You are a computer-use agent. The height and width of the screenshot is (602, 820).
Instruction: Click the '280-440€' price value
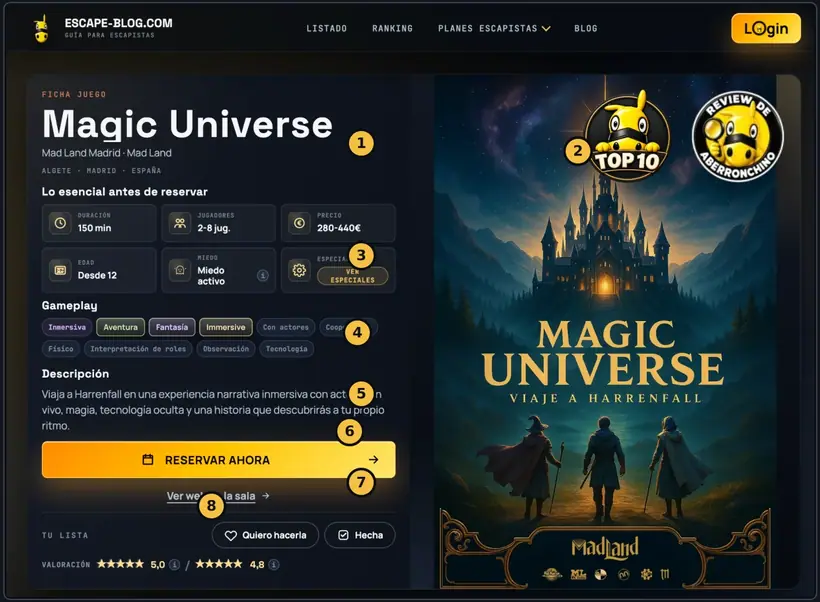[338, 228]
